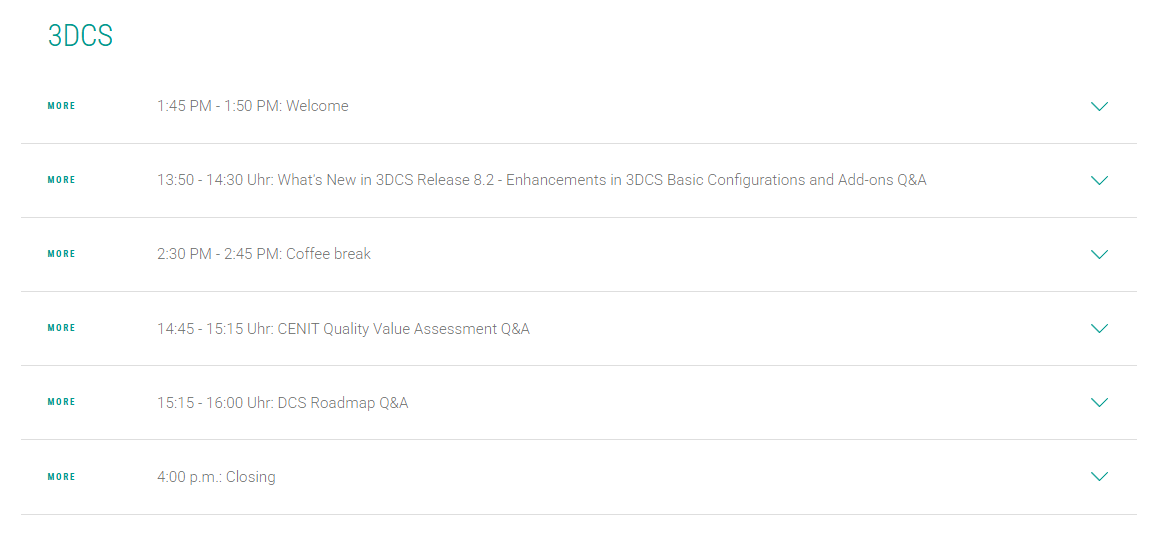Expand the Closing session chevron
This screenshot has height=538, width=1151.
pos(1099,477)
